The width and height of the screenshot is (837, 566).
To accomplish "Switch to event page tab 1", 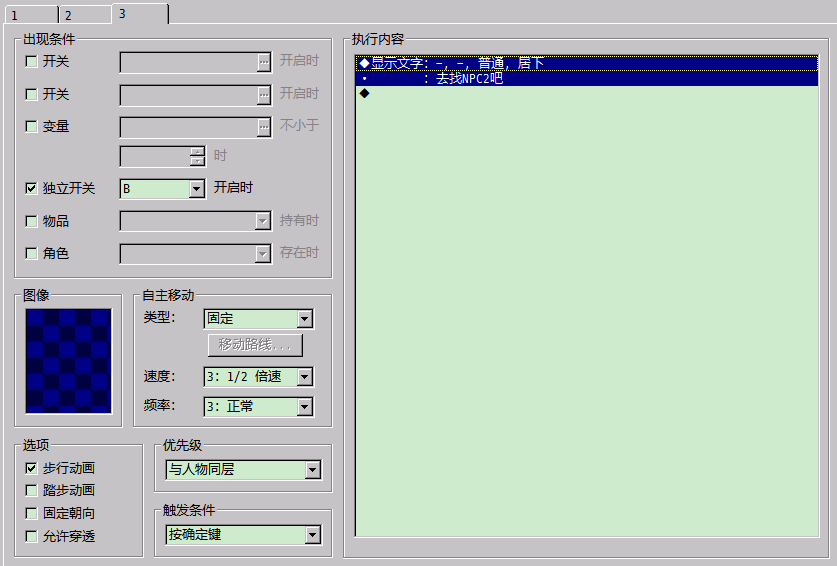I will coord(31,15).
